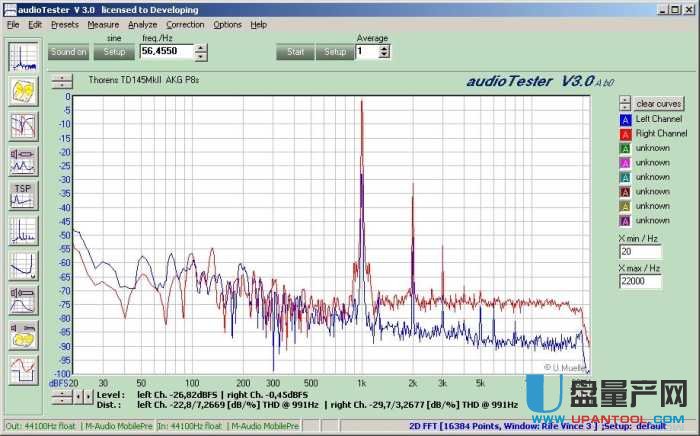Open the Measure menu

103,24
